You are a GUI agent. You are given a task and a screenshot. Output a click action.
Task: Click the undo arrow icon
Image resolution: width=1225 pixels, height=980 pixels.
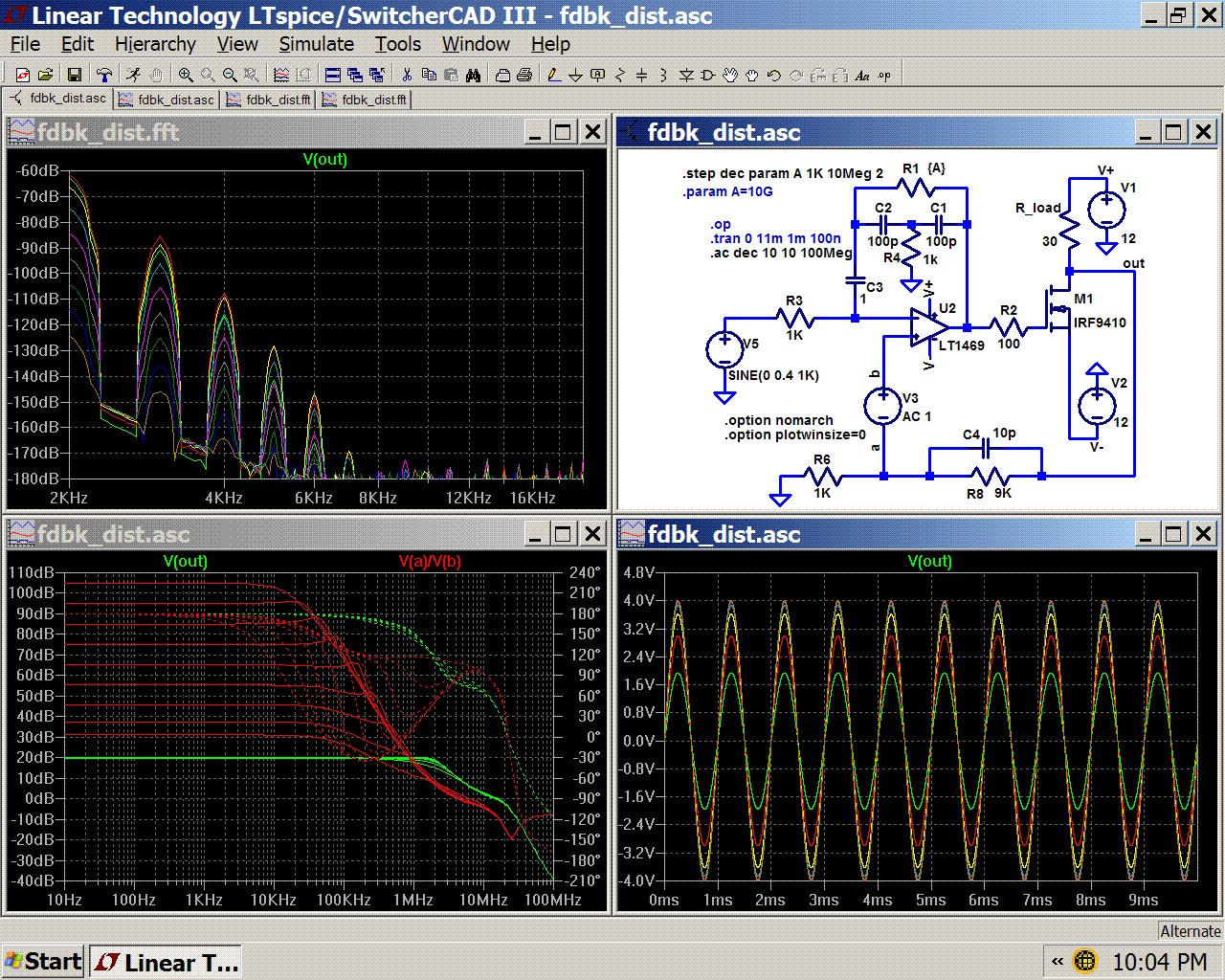click(x=773, y=75)
